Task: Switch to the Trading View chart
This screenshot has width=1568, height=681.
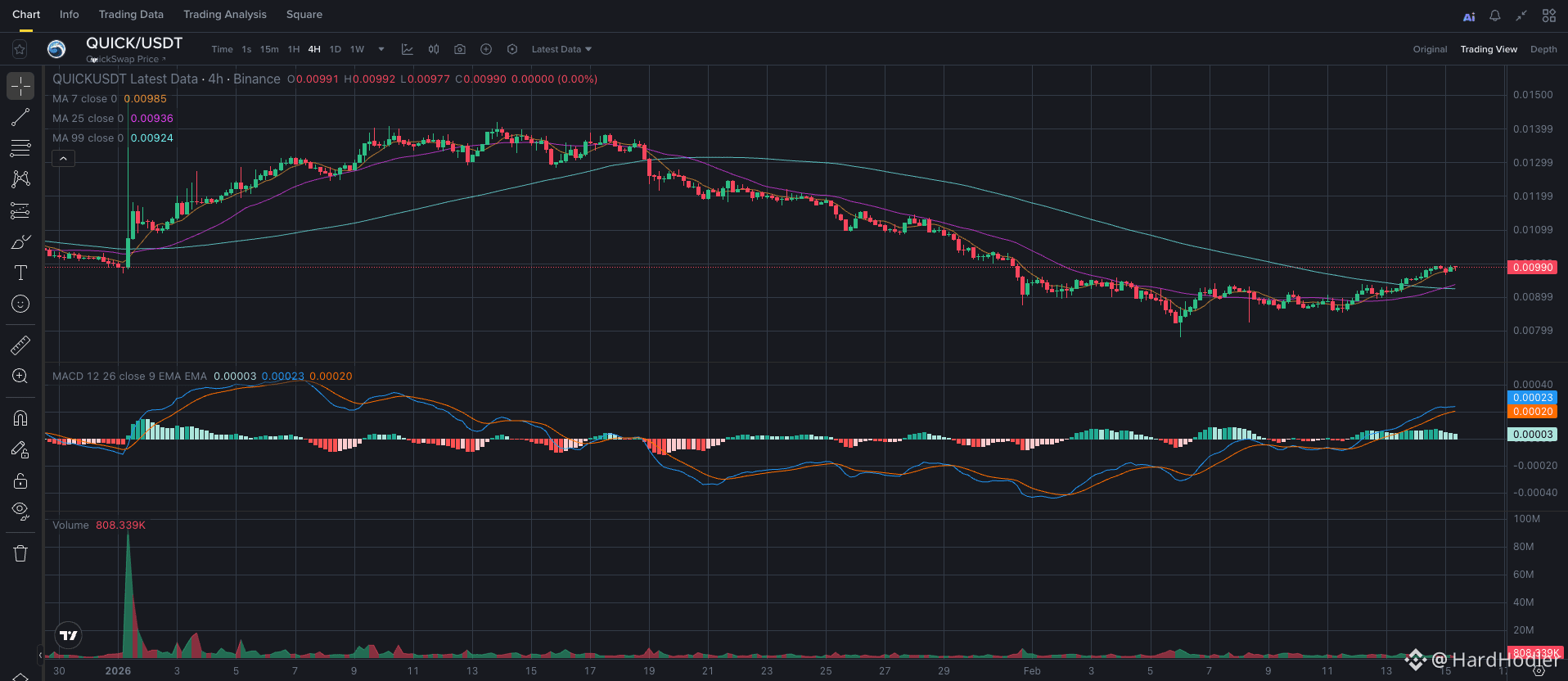Action: pyautogui.click(x=1489, y=49)
